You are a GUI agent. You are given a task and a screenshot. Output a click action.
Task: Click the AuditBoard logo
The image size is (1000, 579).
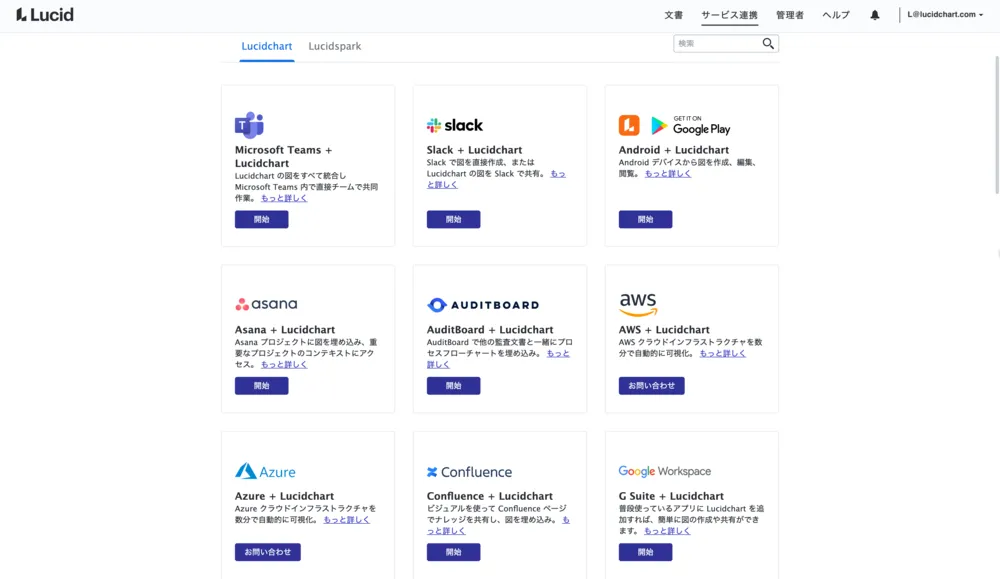tap(483, 305)
